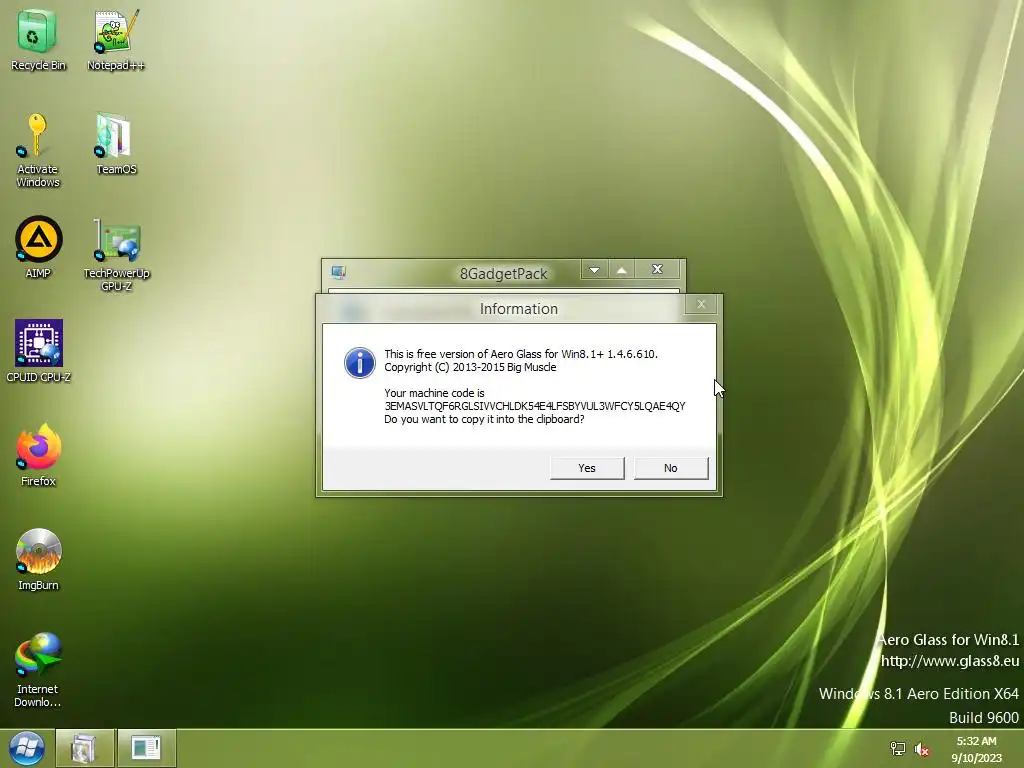Select the Firefox desktop icon
The image size is (1024, 768).
39,455
